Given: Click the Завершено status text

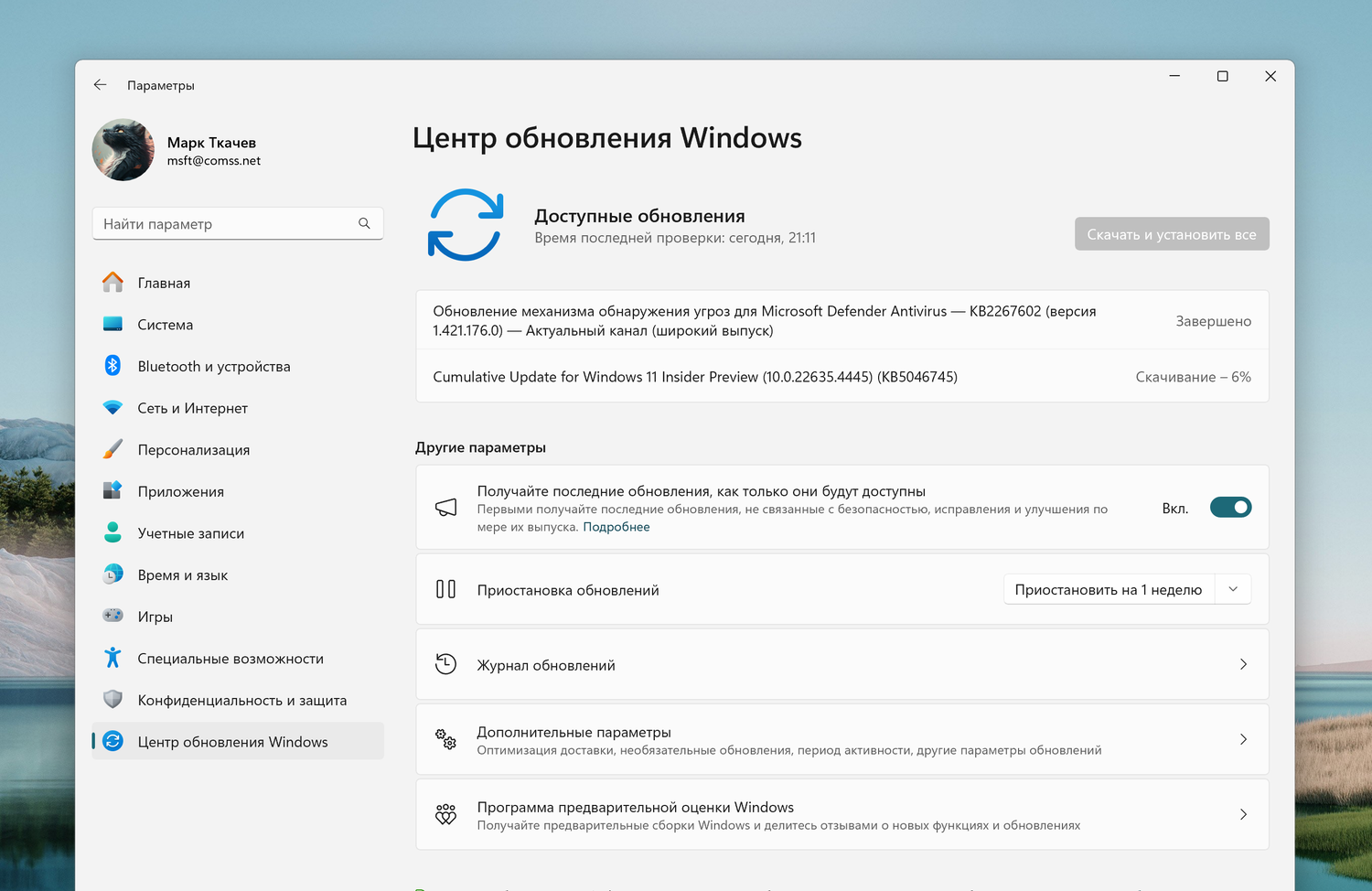Looking at the screenshot, I should pos(1213,321).
